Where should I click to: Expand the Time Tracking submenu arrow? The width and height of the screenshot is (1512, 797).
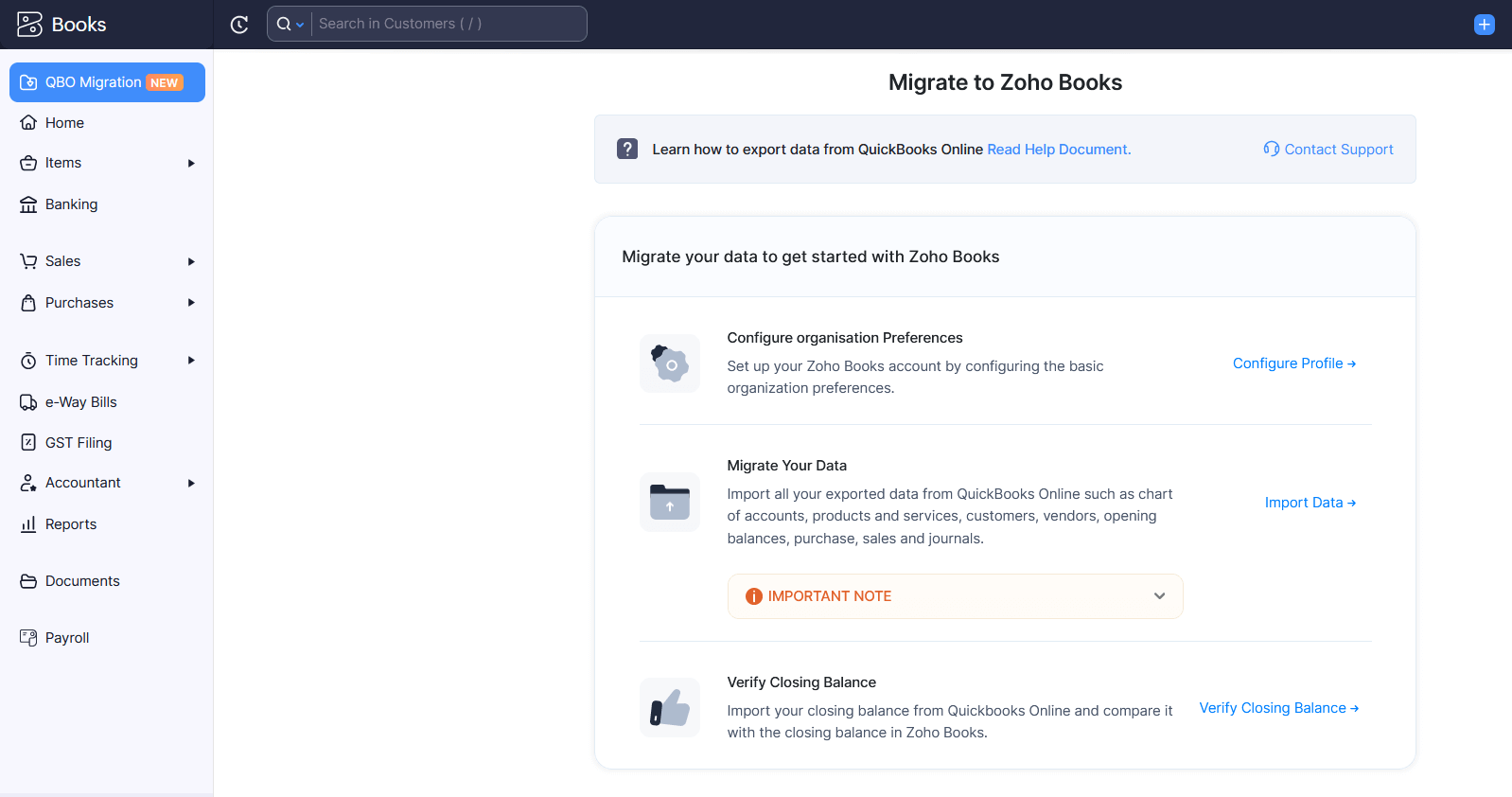[x=191, y=361]
